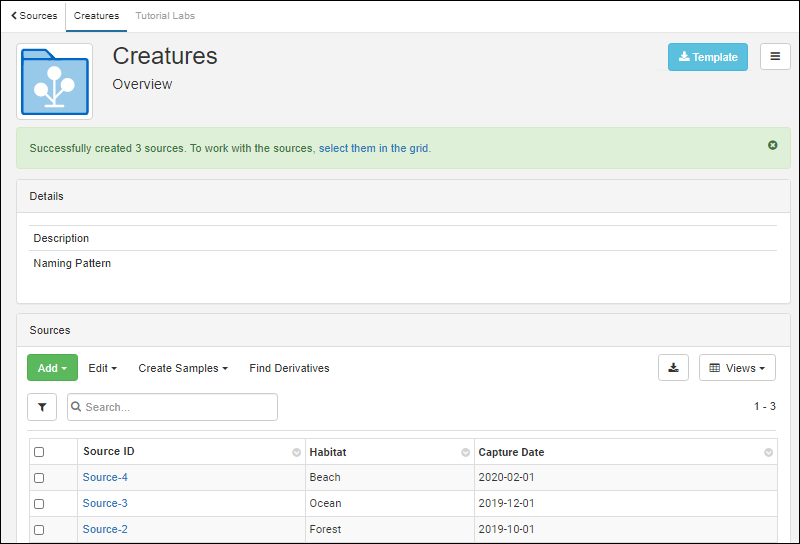Screen dimensions: 800x544
Task: Dismiss the success notification banner
Action: tap(772, 145)
